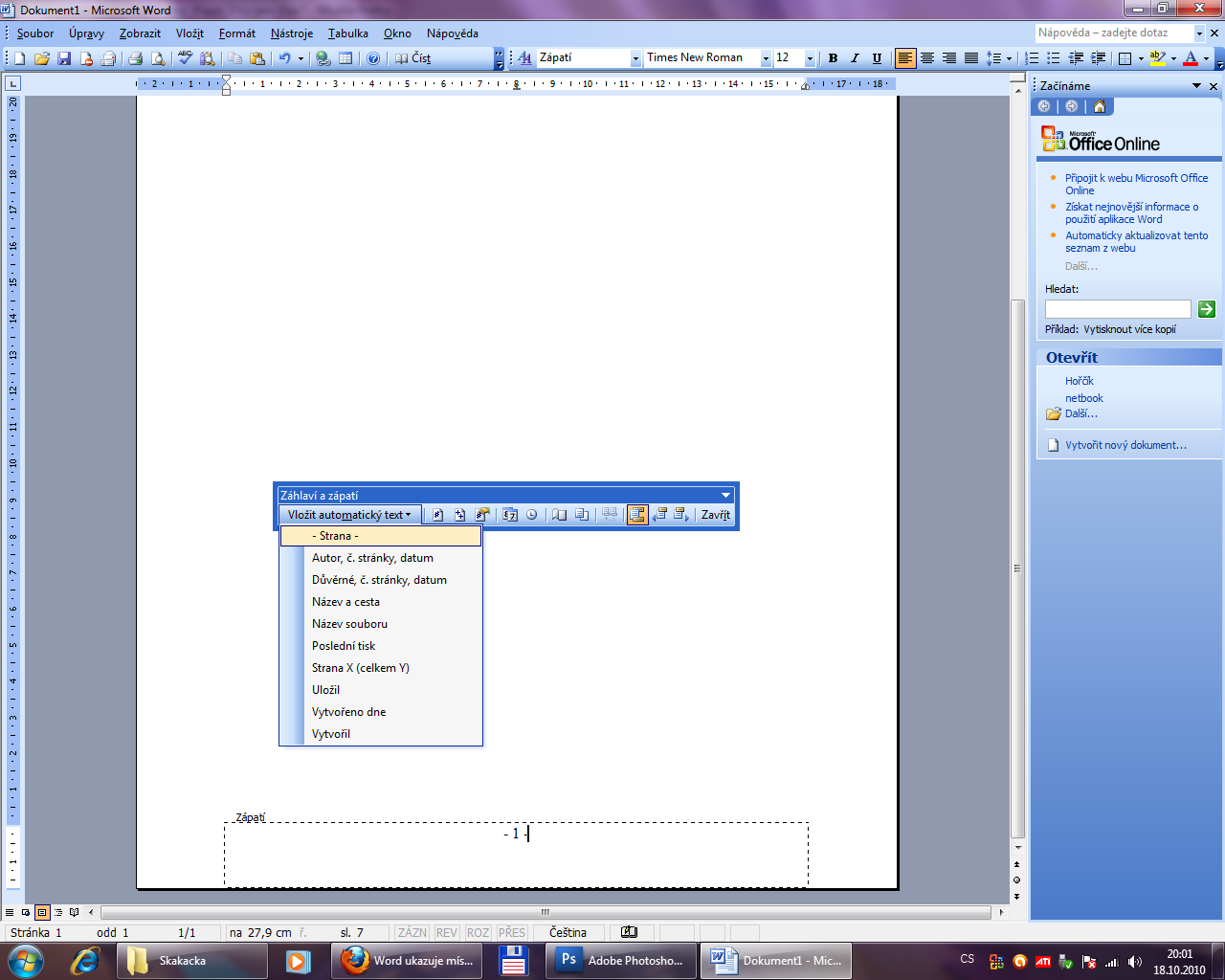Print the document using the printer icon
The image size is (1225, 980).
click(135, 58)
